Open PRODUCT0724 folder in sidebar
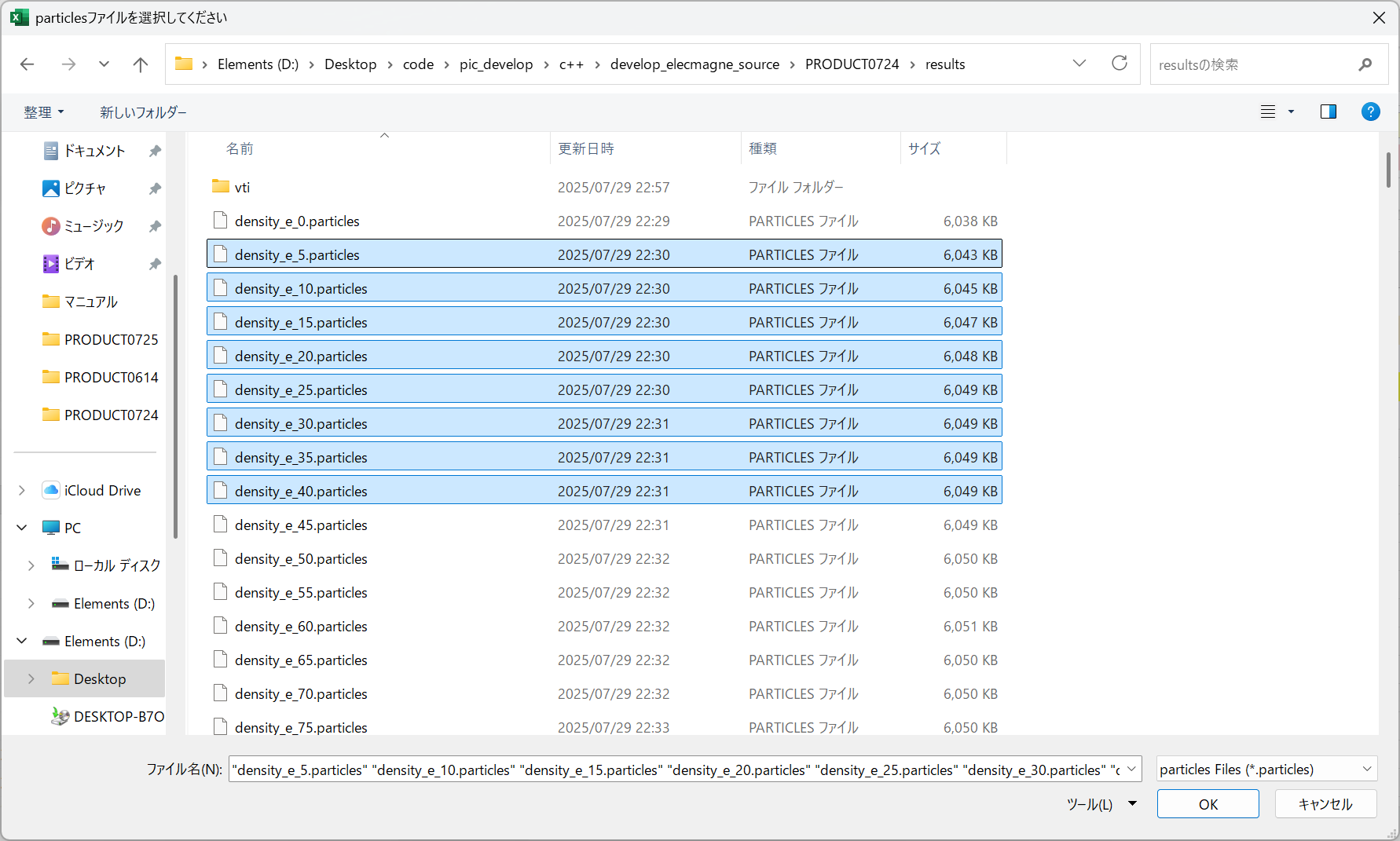 click(111, 415)
